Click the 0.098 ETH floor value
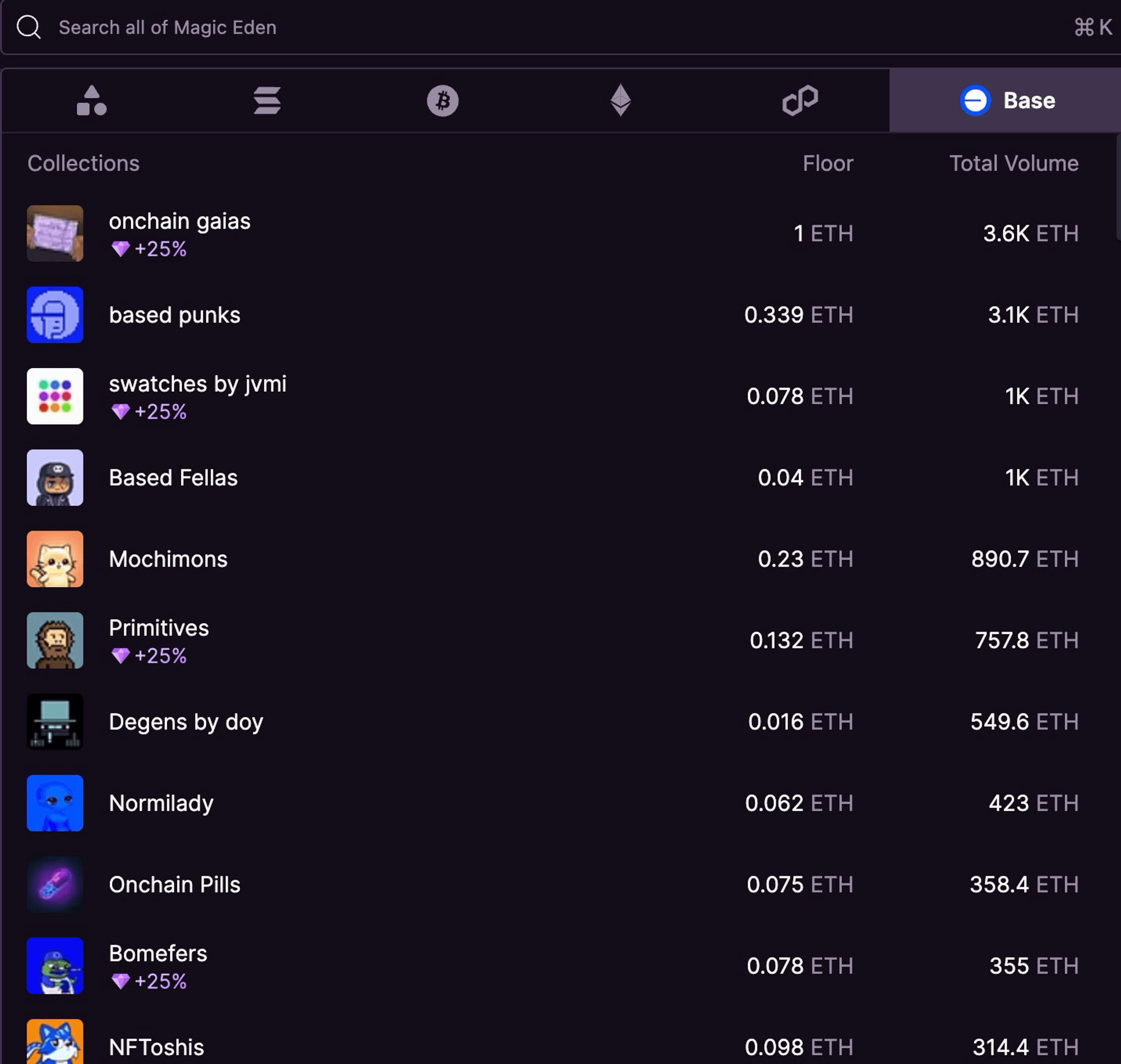Viewport: 1121px width, 1064px height. tap(799, 1048)
